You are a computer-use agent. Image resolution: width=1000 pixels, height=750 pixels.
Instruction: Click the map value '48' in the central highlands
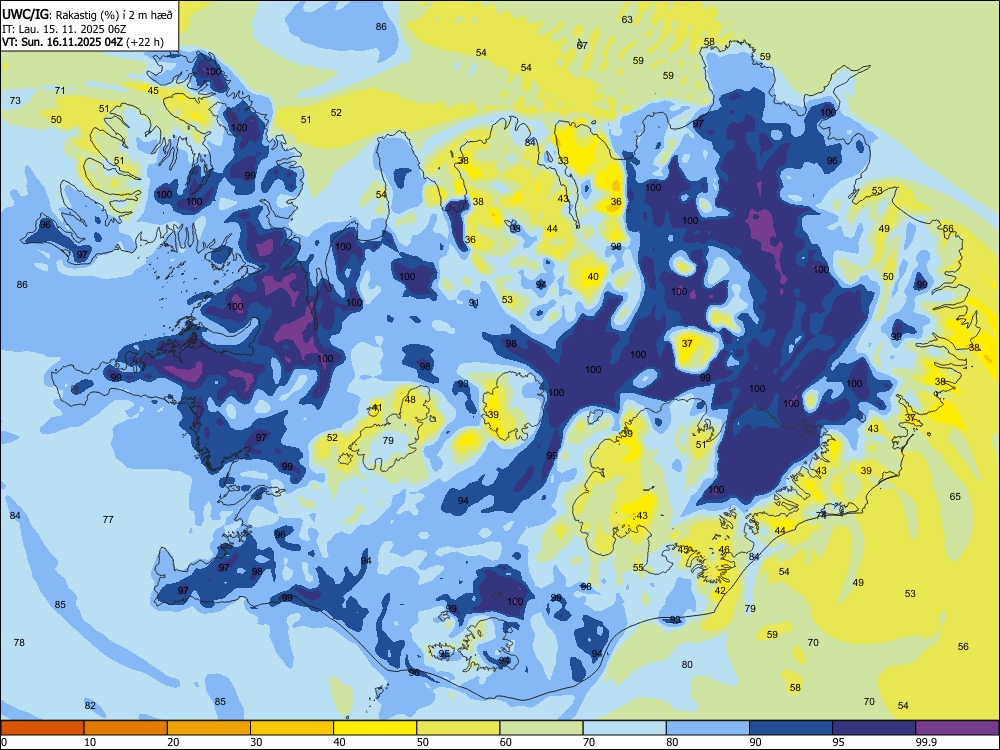tap(410, 399)
